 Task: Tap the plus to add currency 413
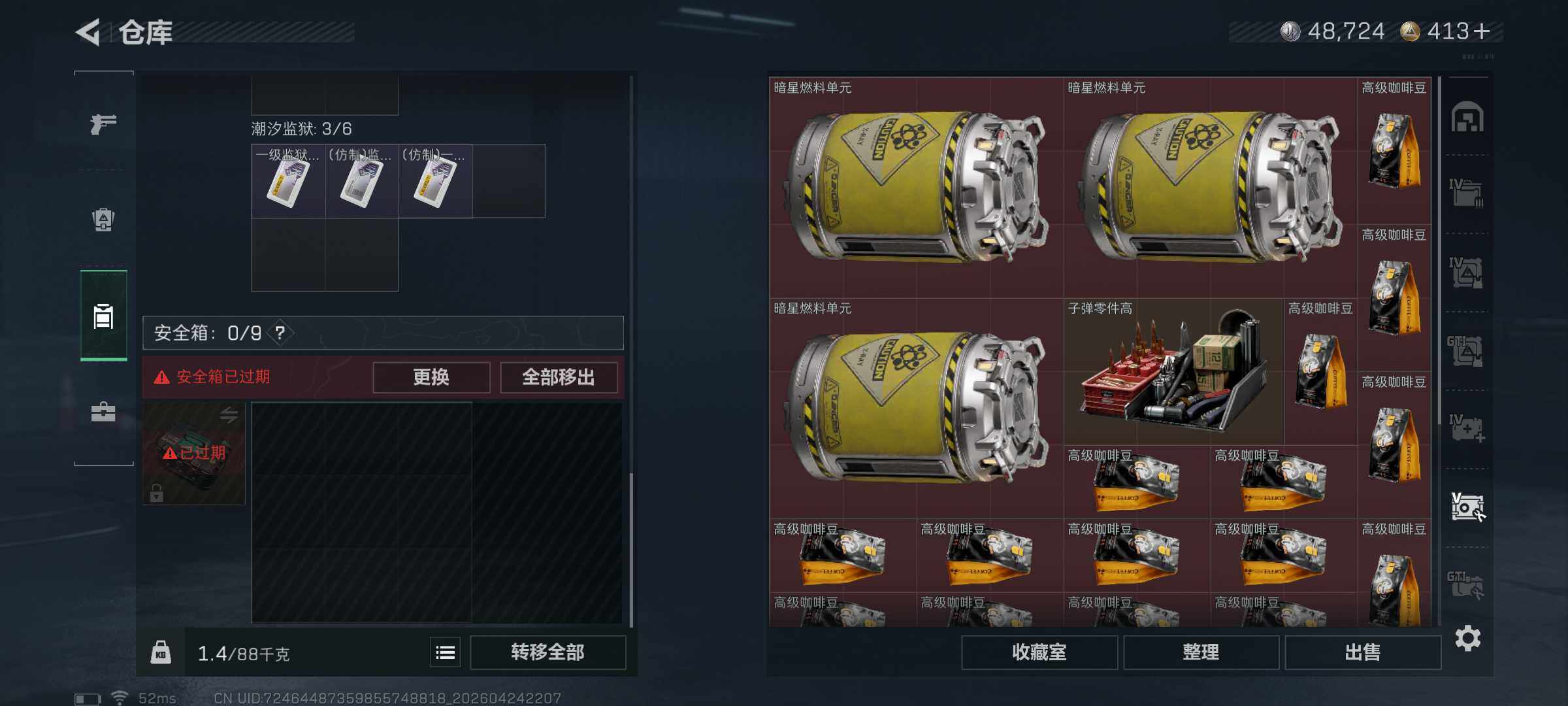(x=1482, y=31)
